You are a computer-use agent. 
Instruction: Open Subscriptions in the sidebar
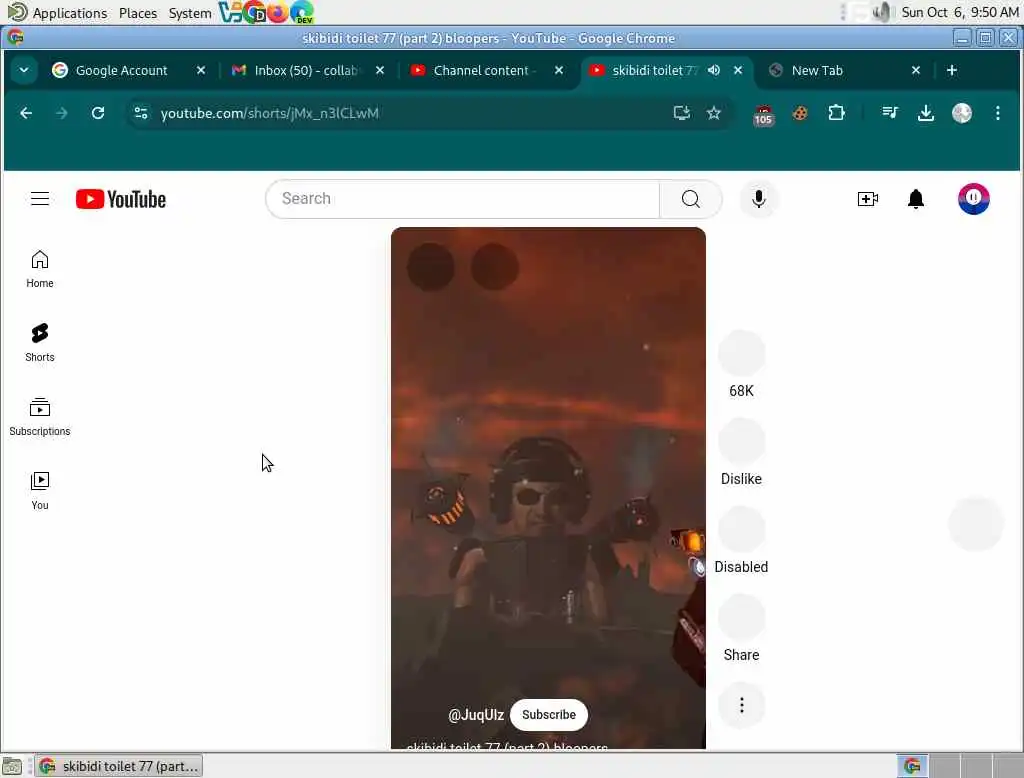click(x=40, y=417)
